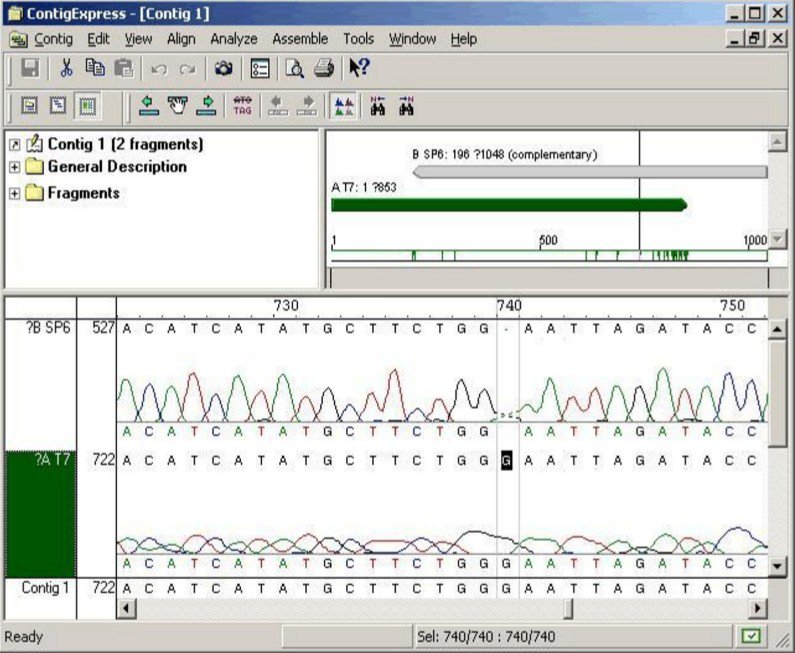Select General Description tree item
The height and width of the screenshot is (653, 795).
[117, 167]
